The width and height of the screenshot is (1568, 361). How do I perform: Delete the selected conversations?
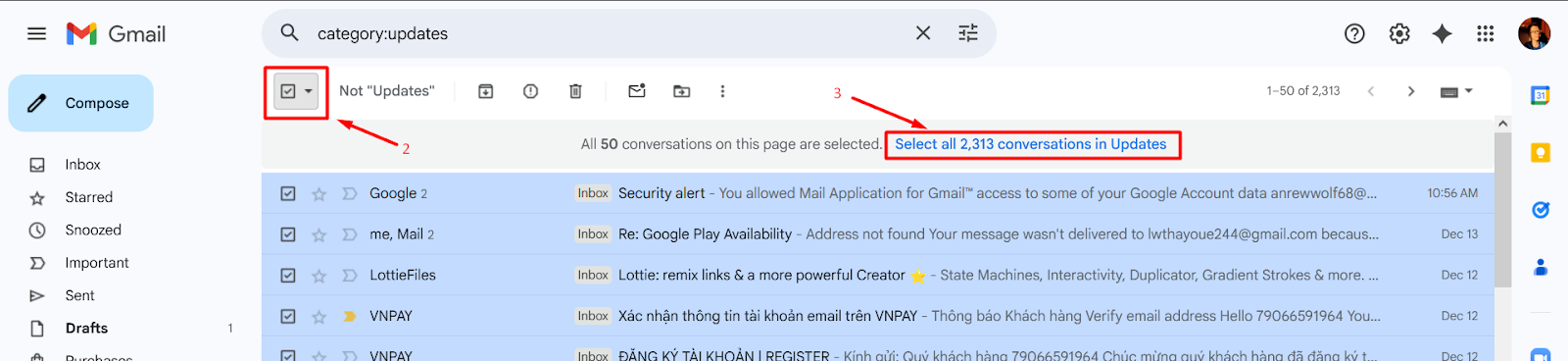click(x=575, y=91)
